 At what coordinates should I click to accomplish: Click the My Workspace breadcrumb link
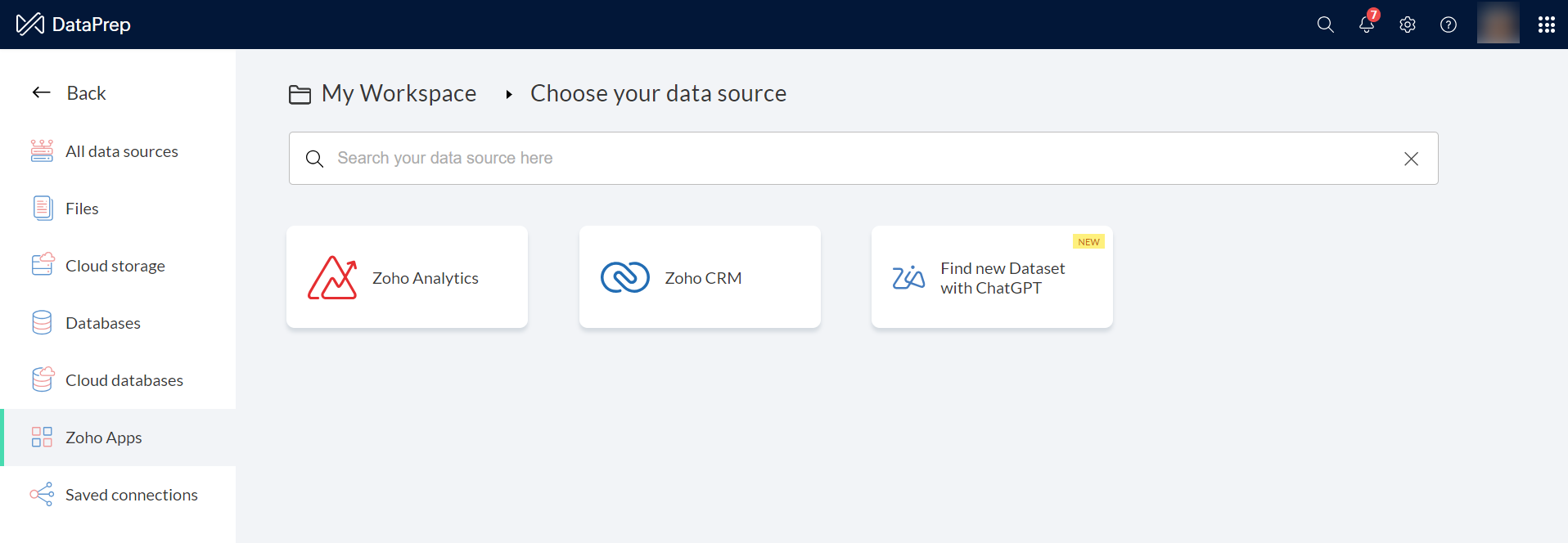tap(398, 94)
